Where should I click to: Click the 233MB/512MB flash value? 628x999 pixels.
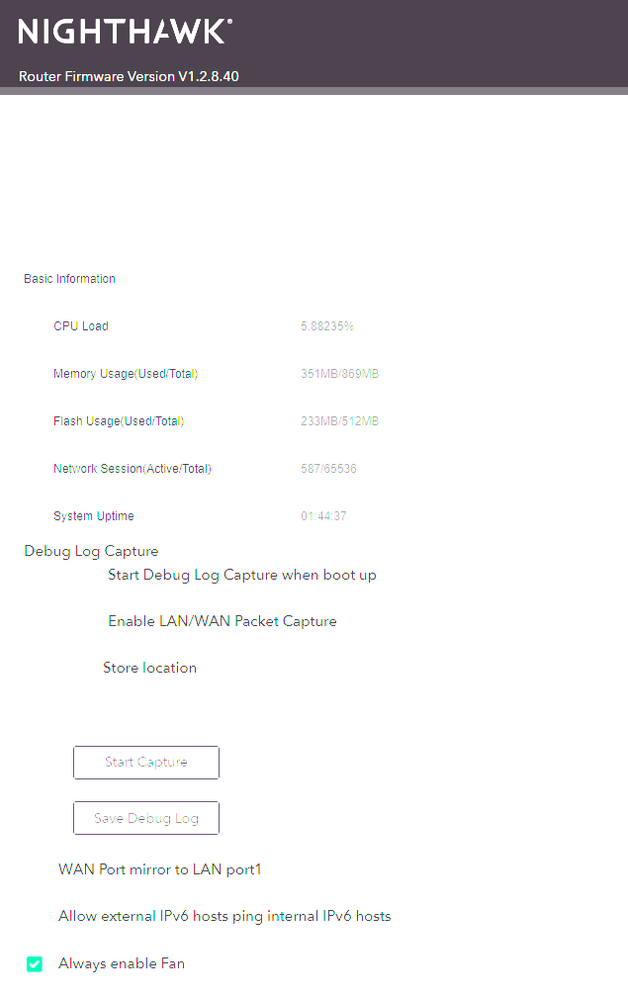[x=340, y=421]
